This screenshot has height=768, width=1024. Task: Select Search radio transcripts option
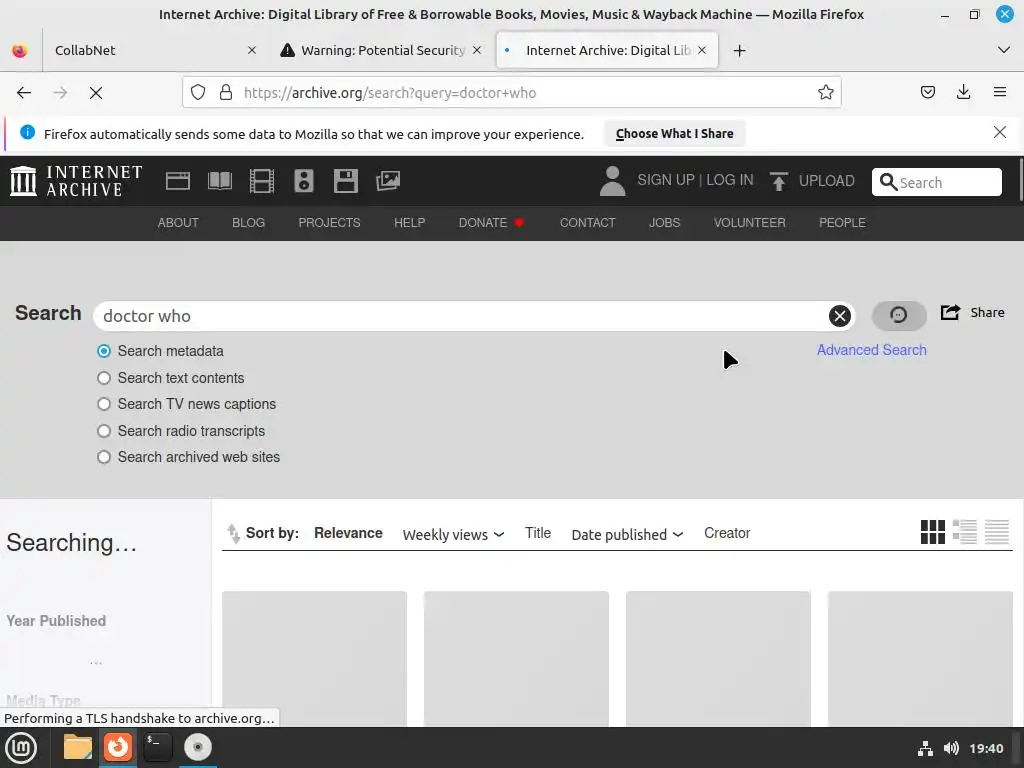(104, 431)
